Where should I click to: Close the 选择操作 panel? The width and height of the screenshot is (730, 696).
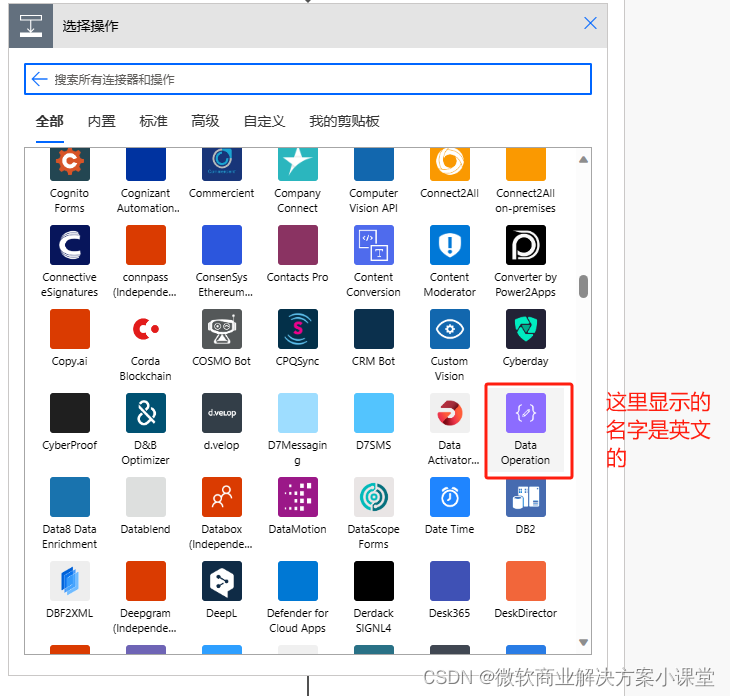coord(590,23)
